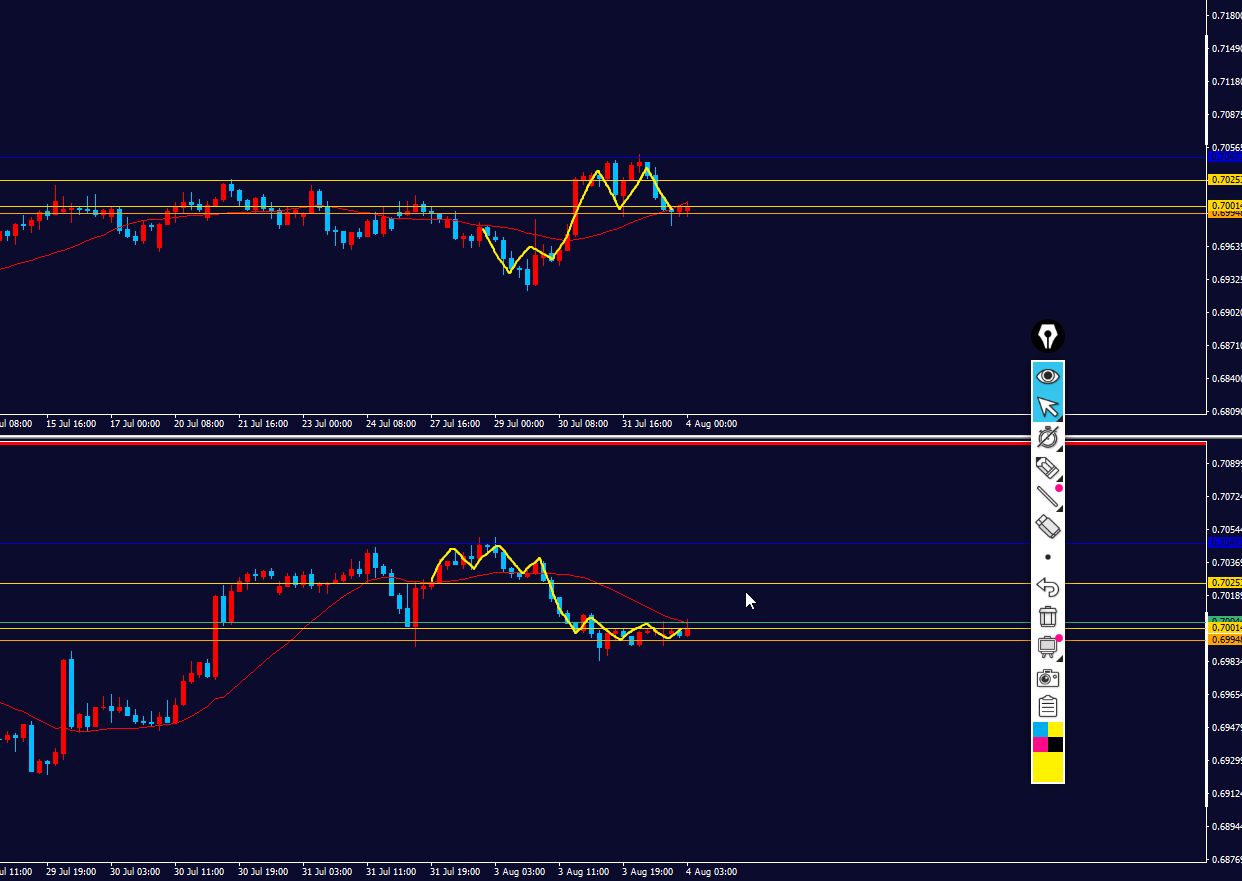Select the cursor arrow mode

pos(1048,406)
